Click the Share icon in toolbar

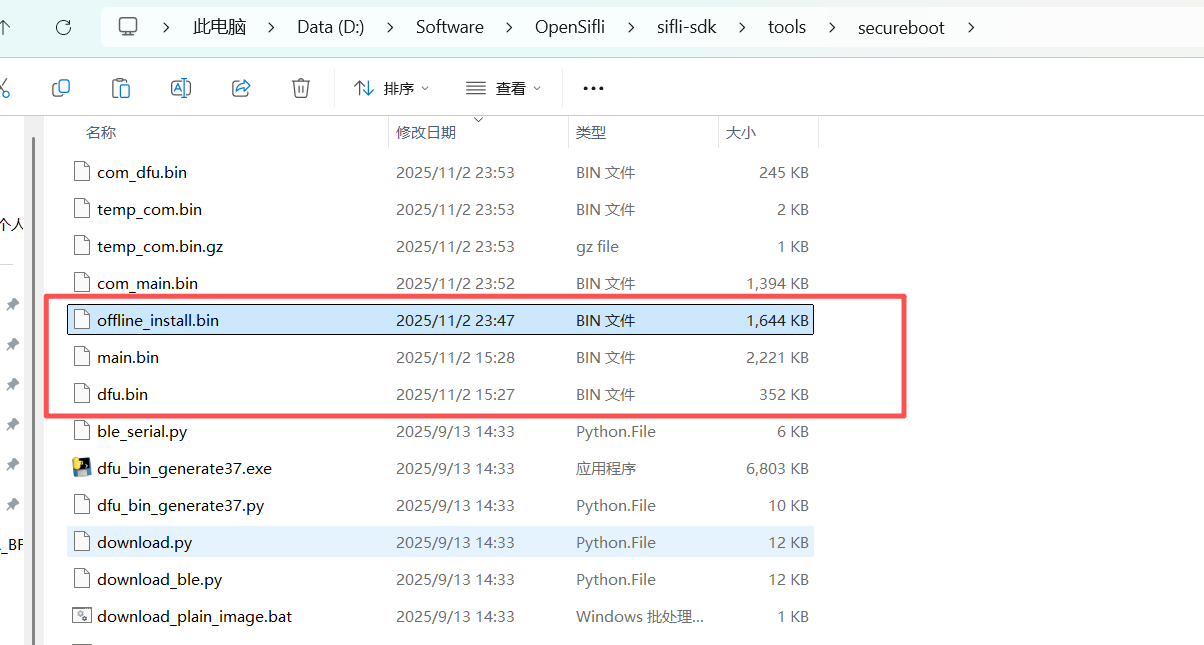[x=241, y=88]
